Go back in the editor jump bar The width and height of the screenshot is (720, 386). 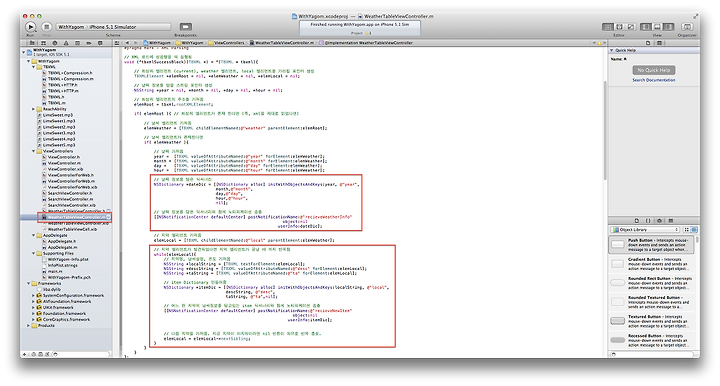point(128,43)
